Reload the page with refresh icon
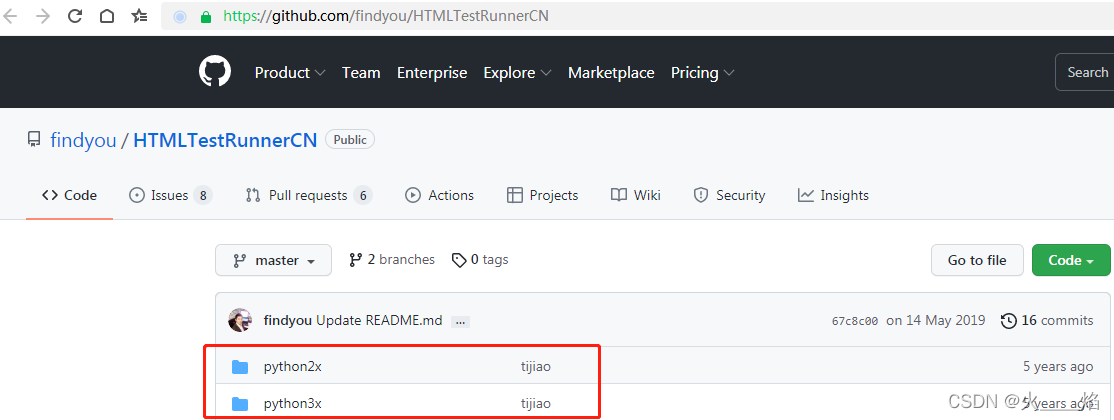The height and width of the screenshot is (420, 1114). tap(75, 16)
